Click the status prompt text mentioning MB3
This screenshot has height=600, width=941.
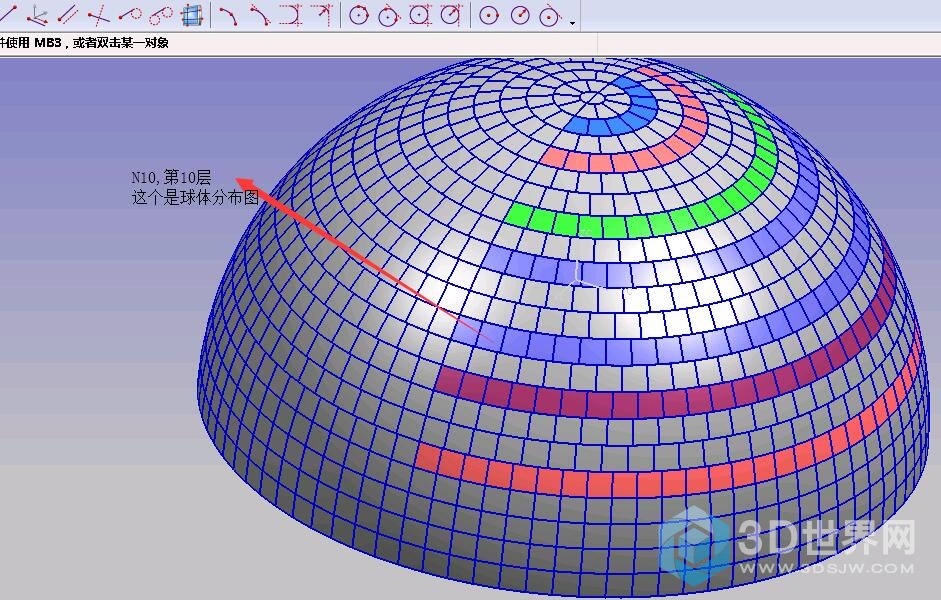84,43
